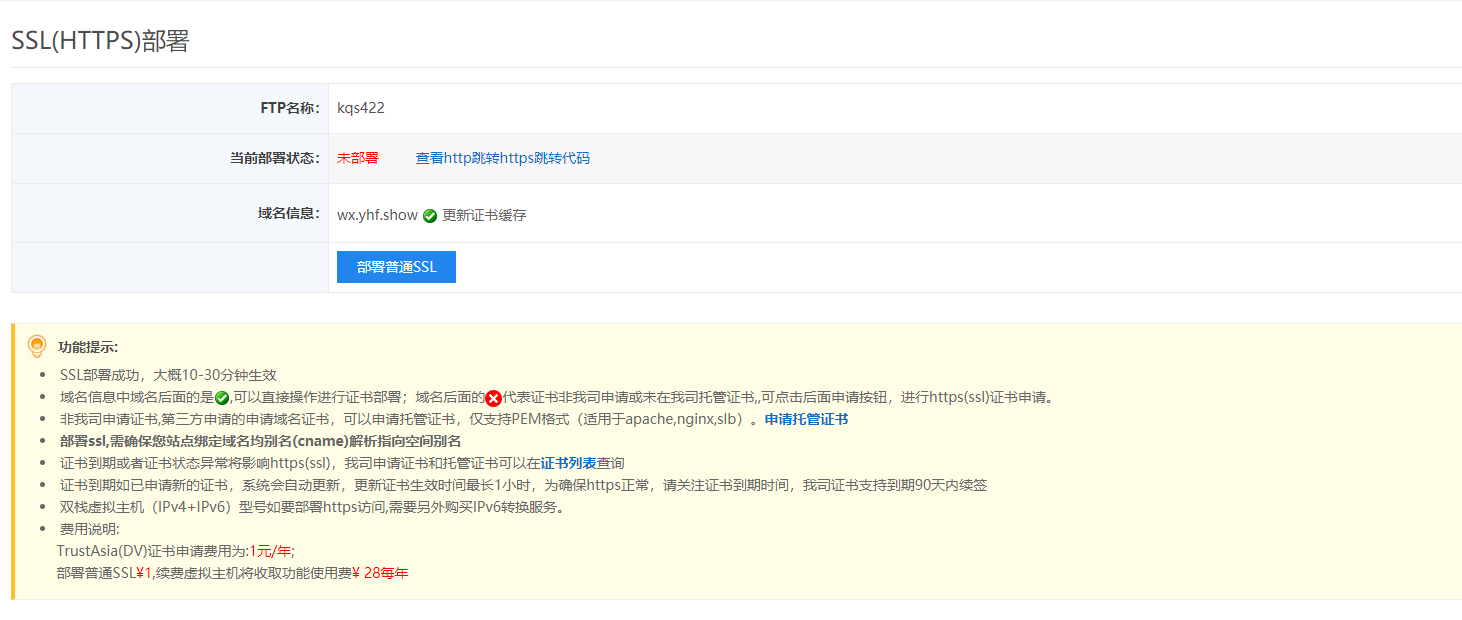Click the 功能提示 heading
The height and width of the screenshot is (620, 1462).
(88, 347)
